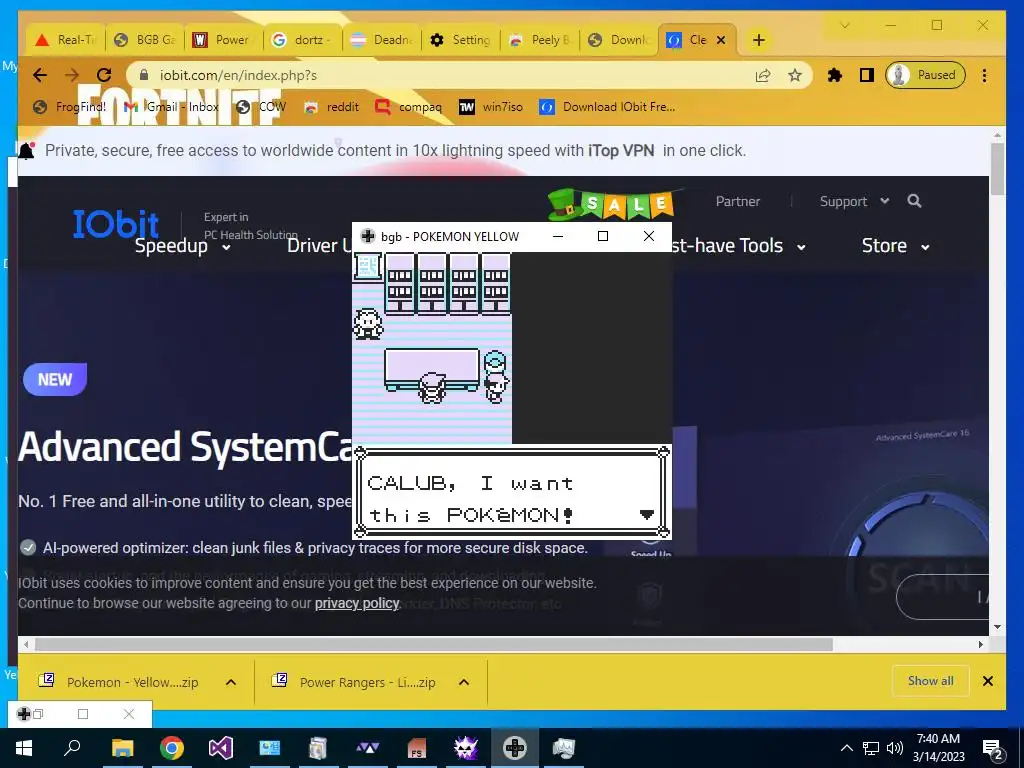Click the SALE hat banner
Image resolution: width=1024 pixels, height=768 pixels.
[x=611, y=204]
